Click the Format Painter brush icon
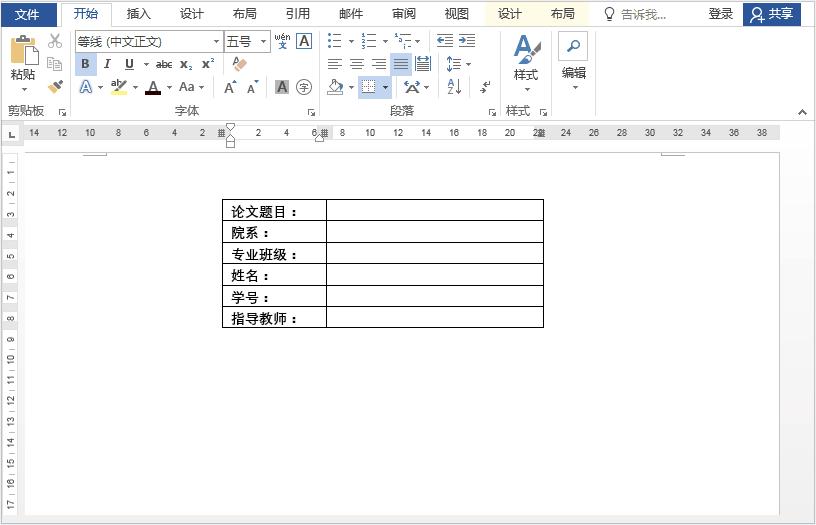The height and width of the screenshot is (525, 816). click(55, 87)
